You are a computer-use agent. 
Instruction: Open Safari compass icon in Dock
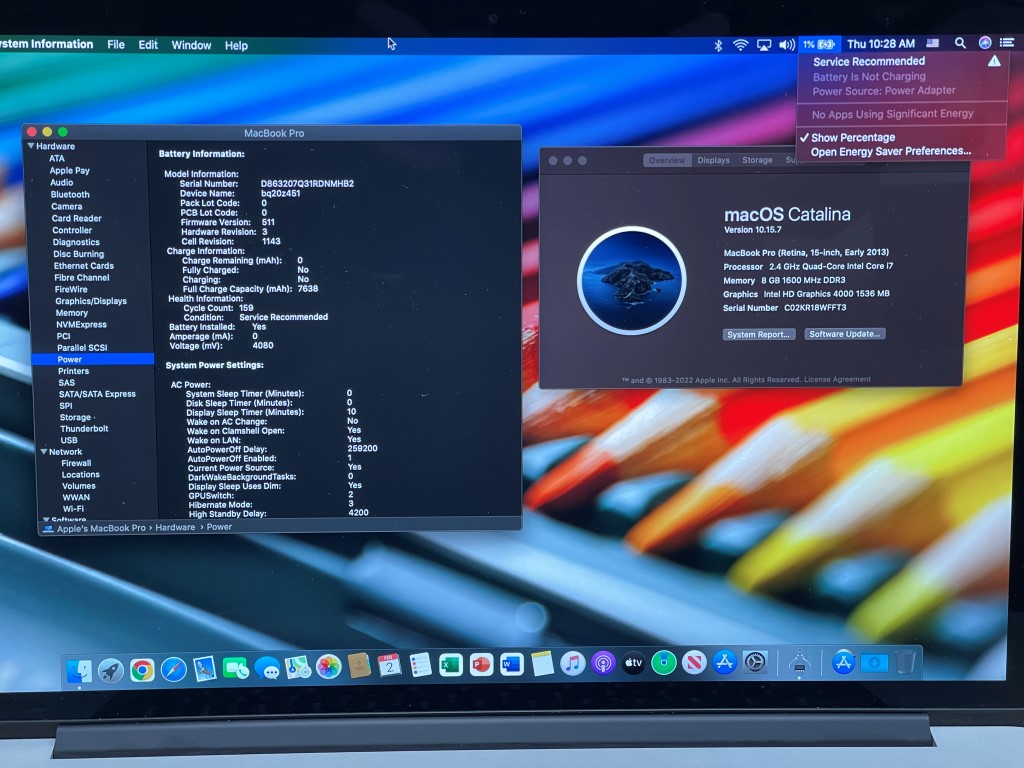point(174,669)
